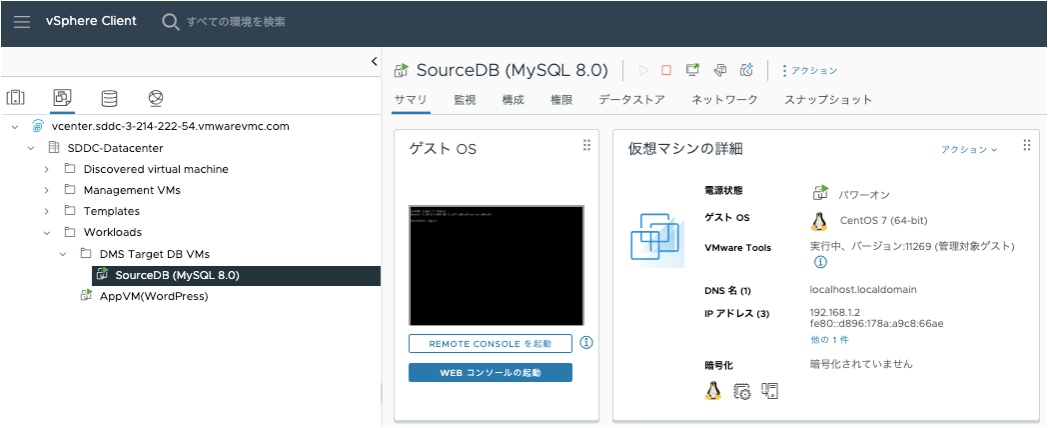The height and width of the screenshot is (428, 1048).
Task: Switch to Storage inventory view
Action: pyautogui.click(x=109, y=98)
